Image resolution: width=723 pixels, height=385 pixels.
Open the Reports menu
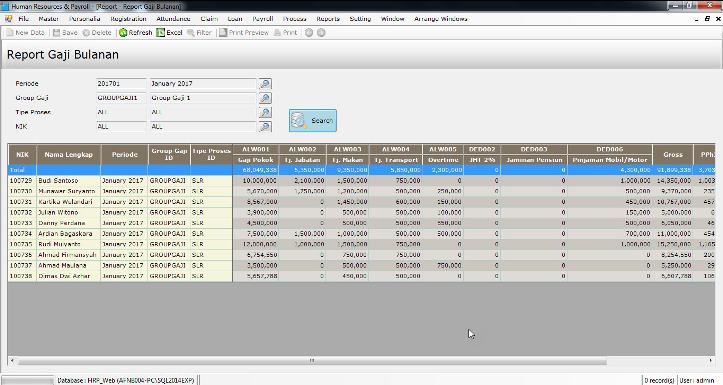click(x=328, y=19)
